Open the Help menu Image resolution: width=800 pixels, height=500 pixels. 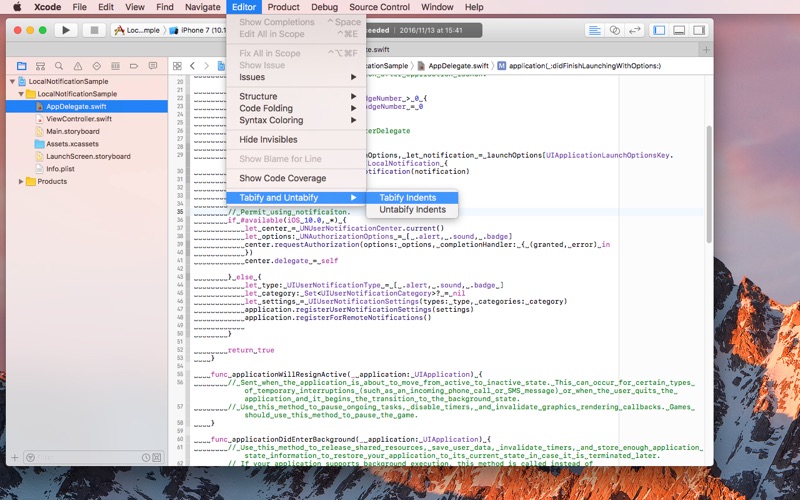(x=474, y=7)
